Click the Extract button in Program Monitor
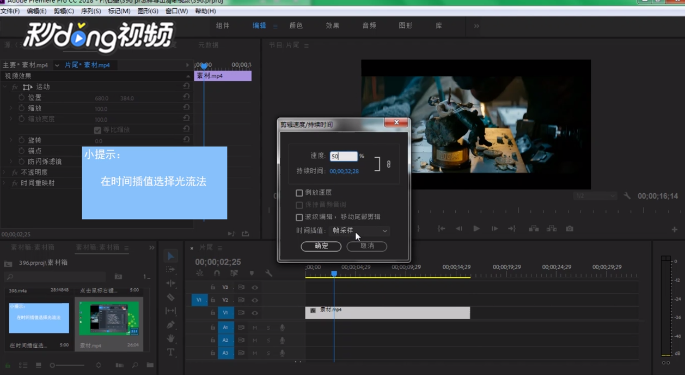Screen dimensions: 685x375 pos(552,229)
